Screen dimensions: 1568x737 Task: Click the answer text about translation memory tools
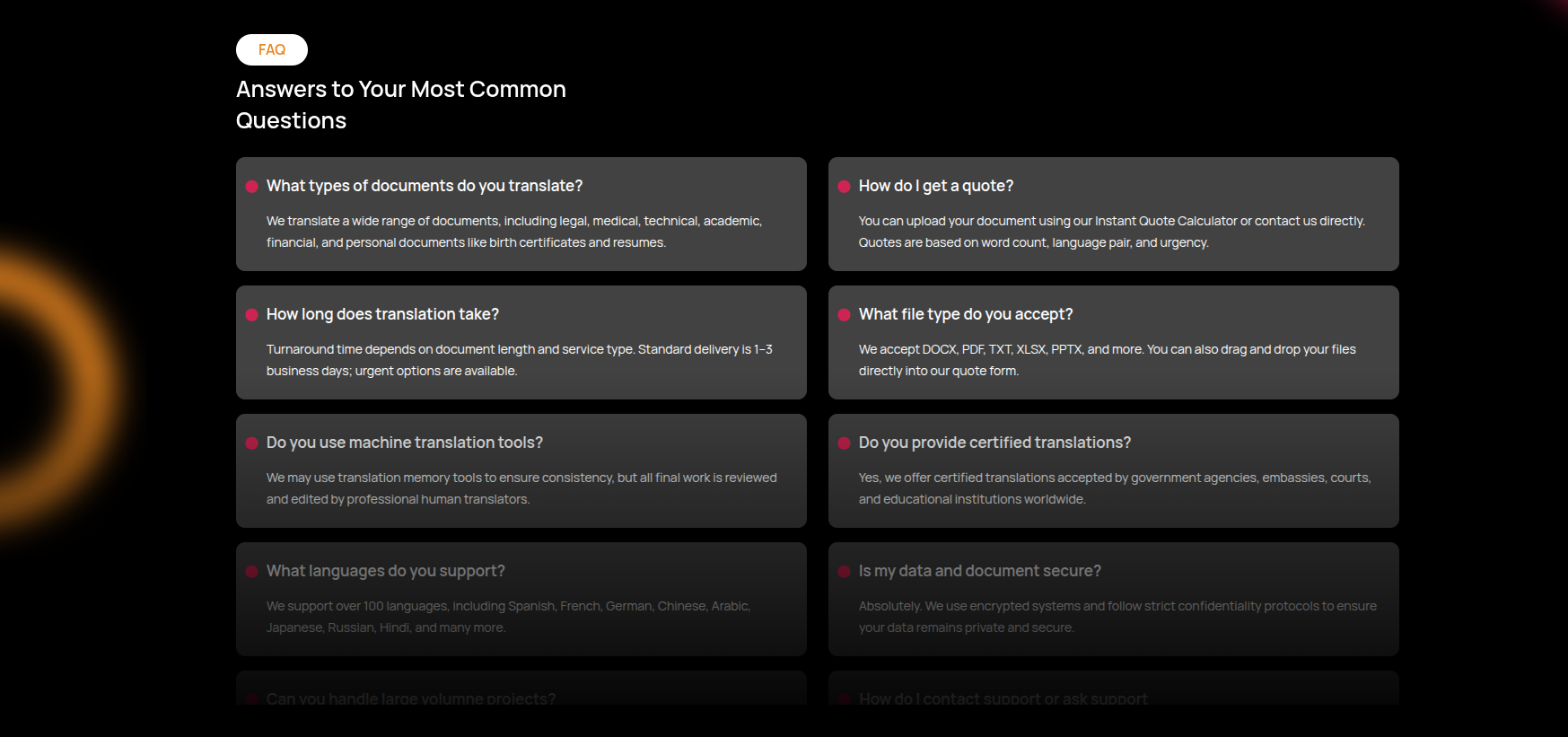click(521, 488)
